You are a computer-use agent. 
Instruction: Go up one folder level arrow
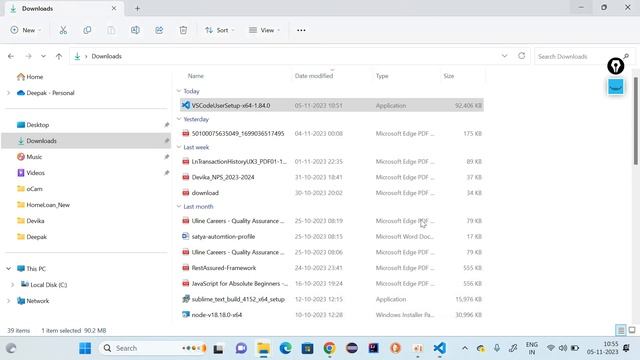click(x=59, y=56)
